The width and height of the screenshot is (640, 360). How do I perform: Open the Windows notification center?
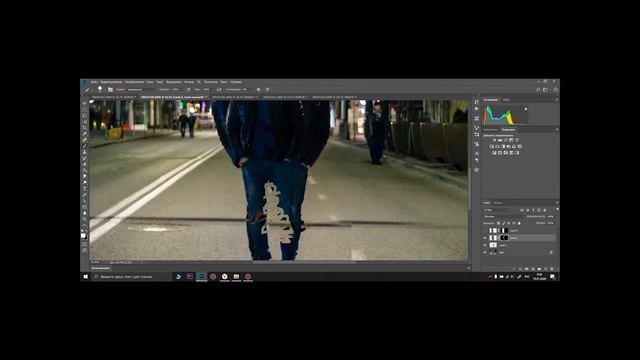552,276
